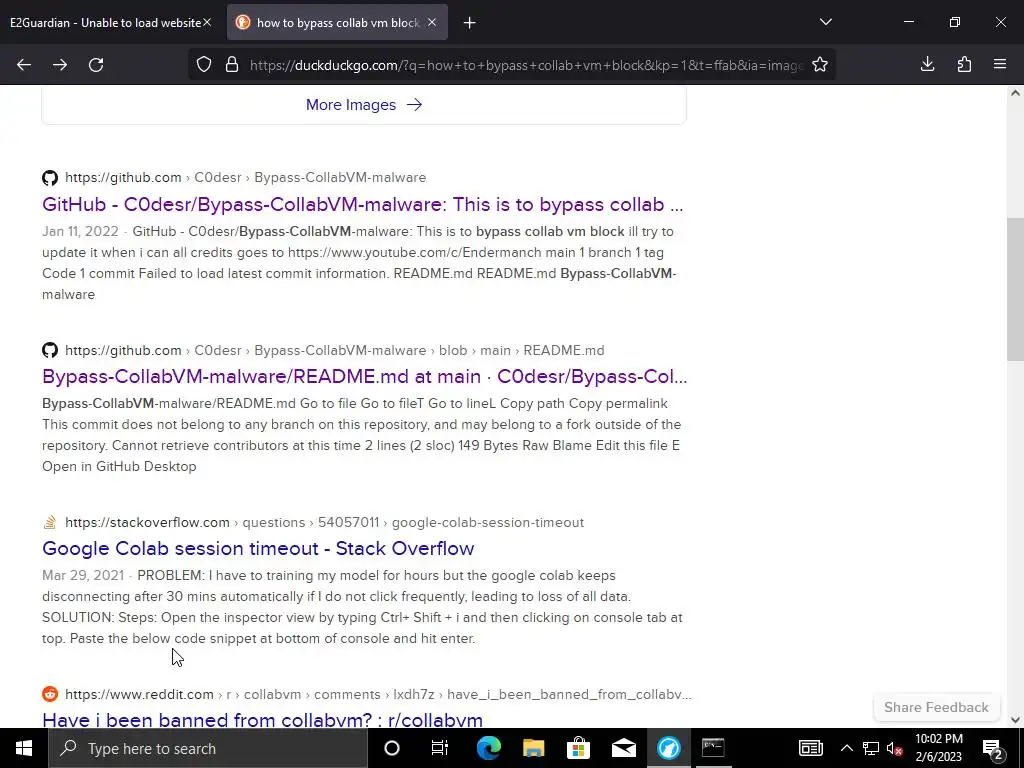Open a new tab with the plus button
Screen dimensions: 1024x768
click(470, 23)
